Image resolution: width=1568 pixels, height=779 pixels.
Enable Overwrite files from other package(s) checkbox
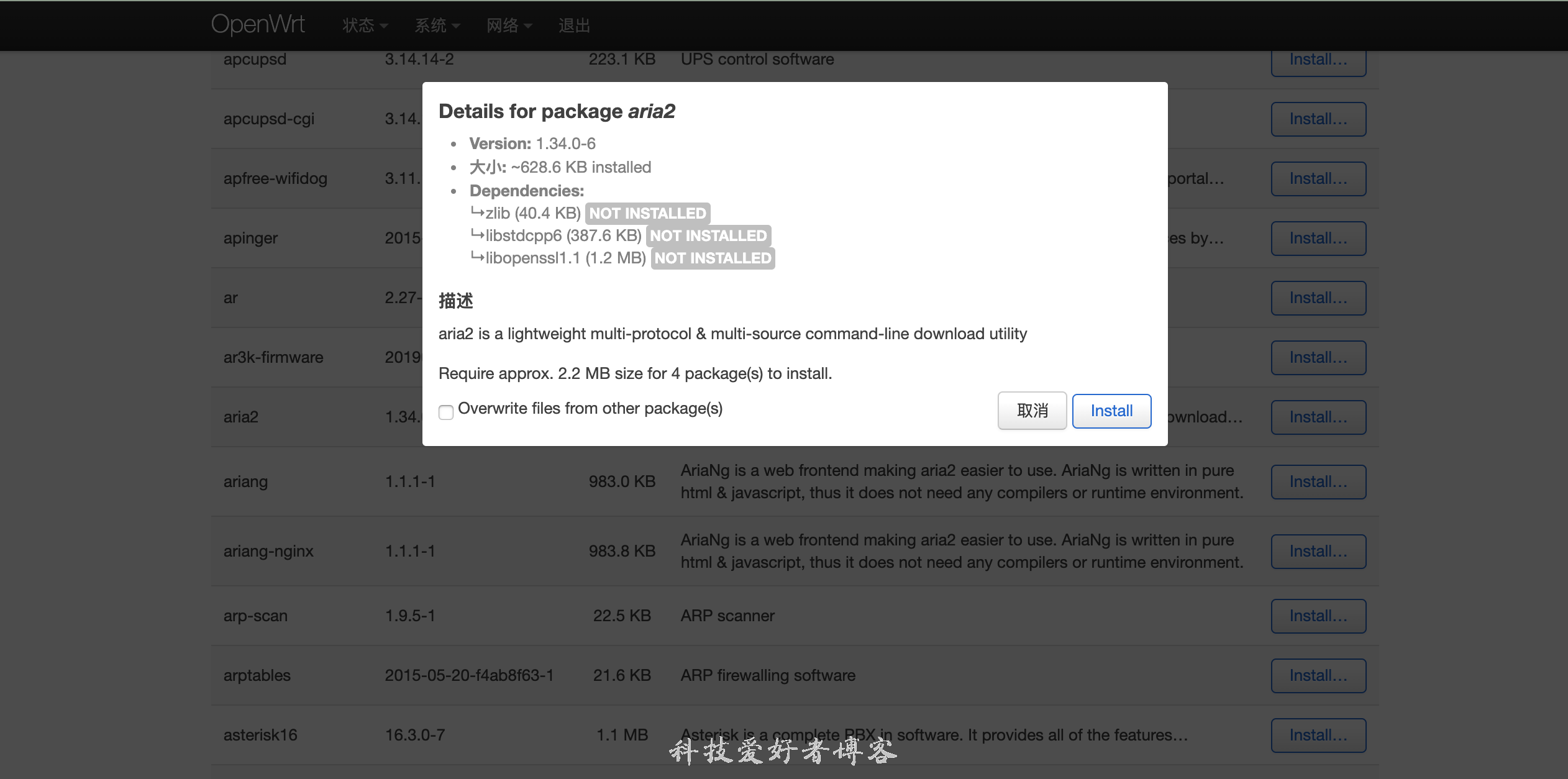(x=446, y=412)
